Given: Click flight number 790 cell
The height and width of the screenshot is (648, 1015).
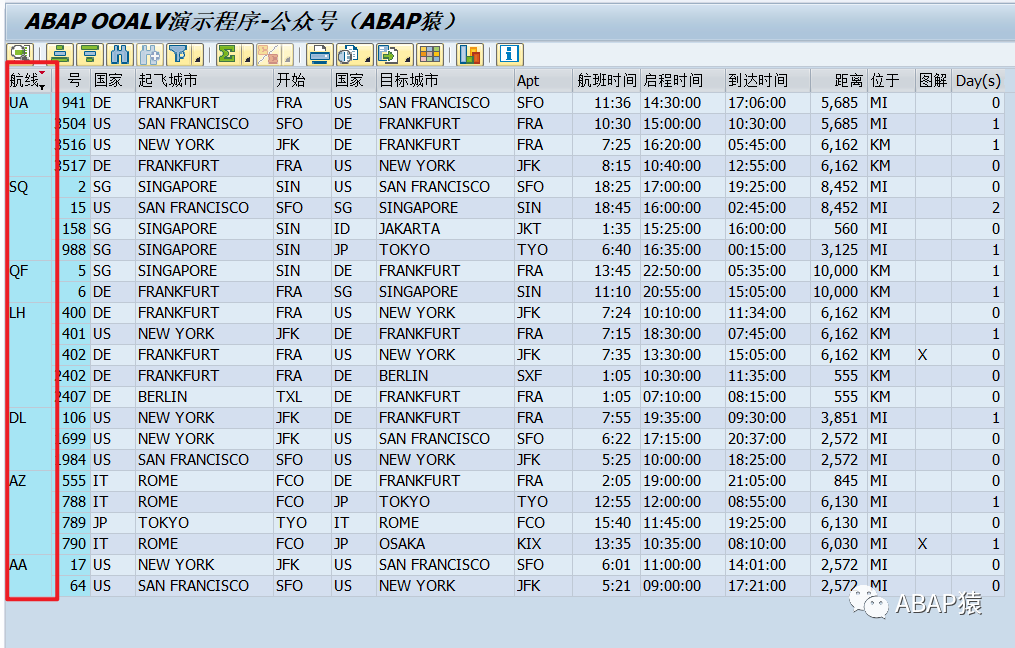Looking at the screenshot, I should 73,544.
